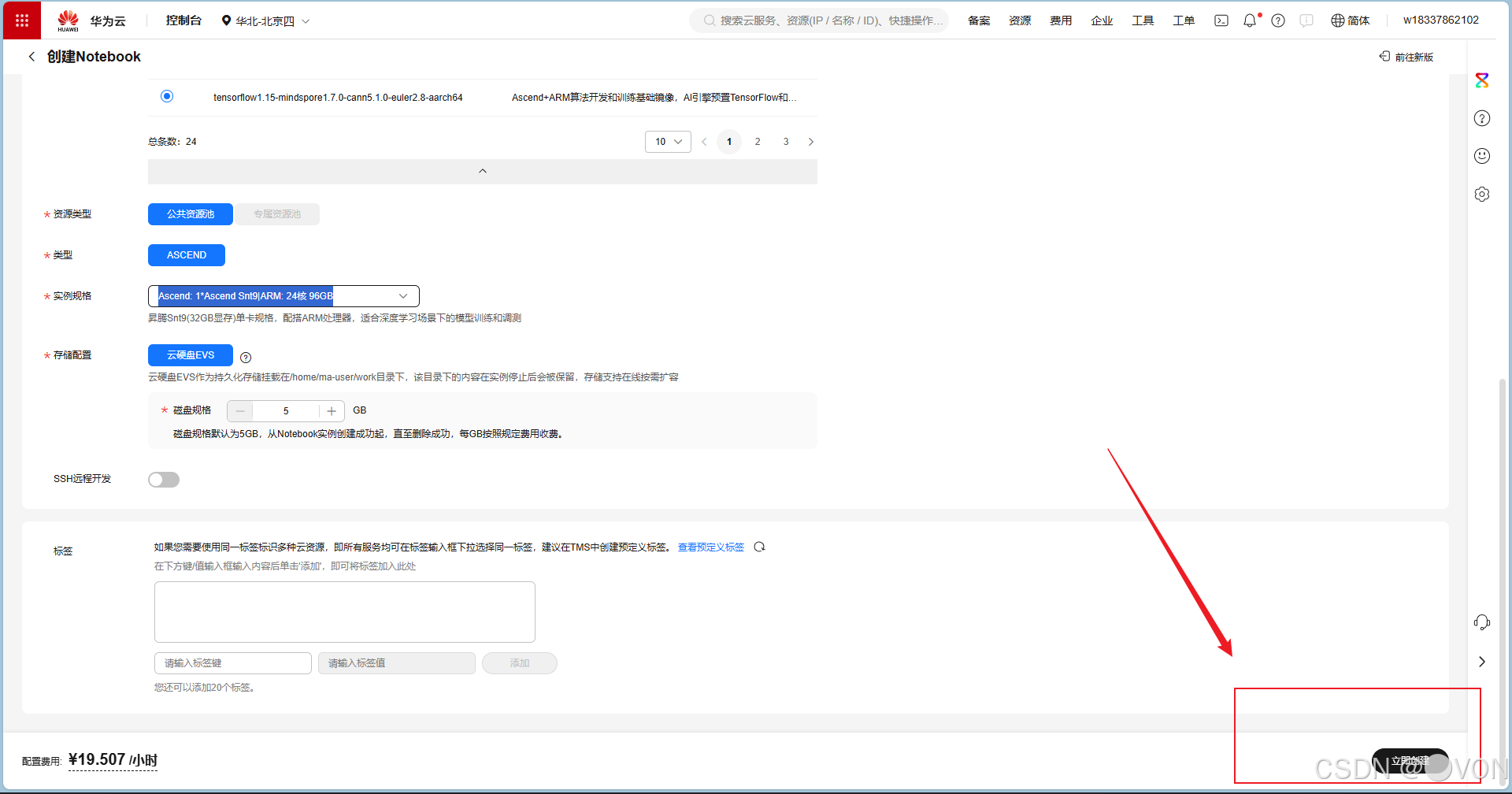Open the 查看预定义标签 link

(x=711, y=547)
